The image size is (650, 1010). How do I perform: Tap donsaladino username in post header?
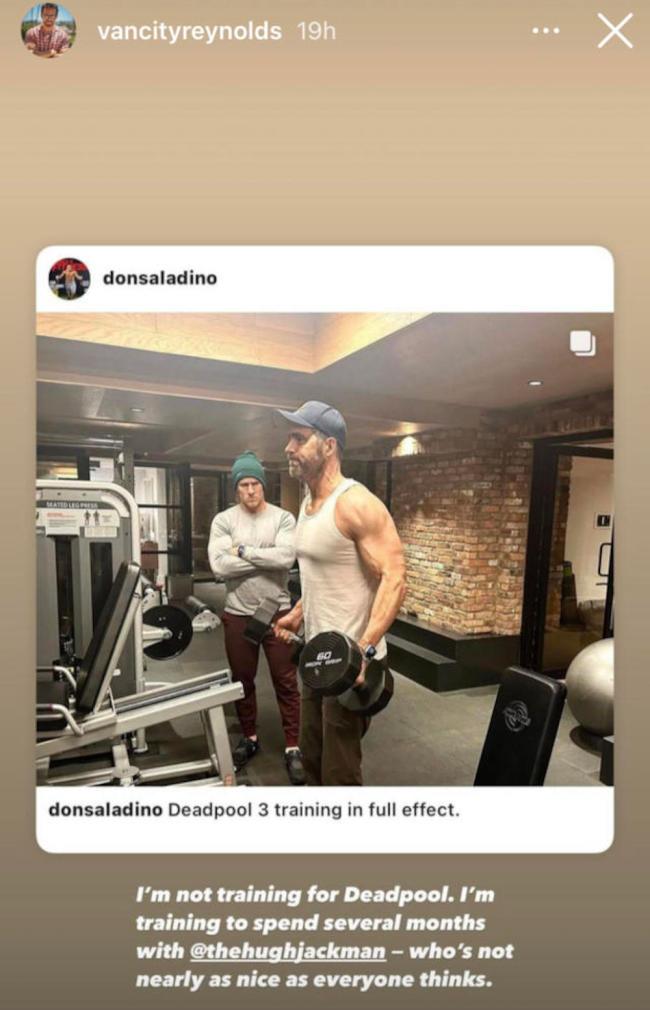(160, 278)
